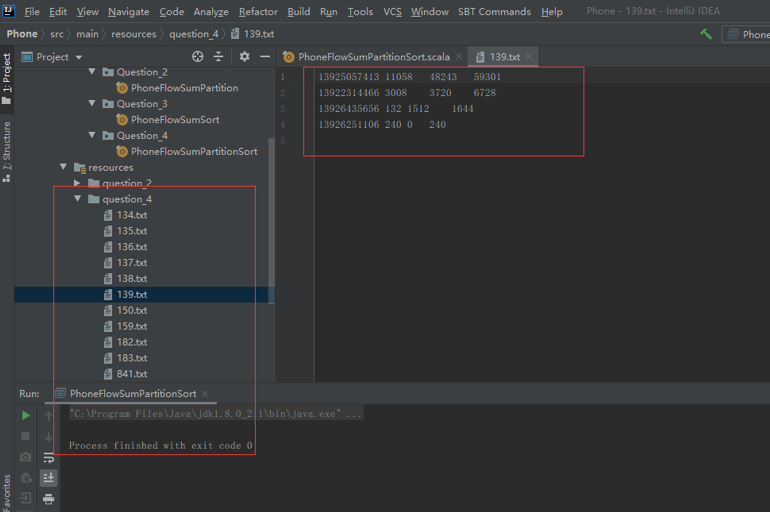Hide the Project panel with minus icon
Image resolution: width=770 pixels, height=512 pixels.
(x=265, y=57)
